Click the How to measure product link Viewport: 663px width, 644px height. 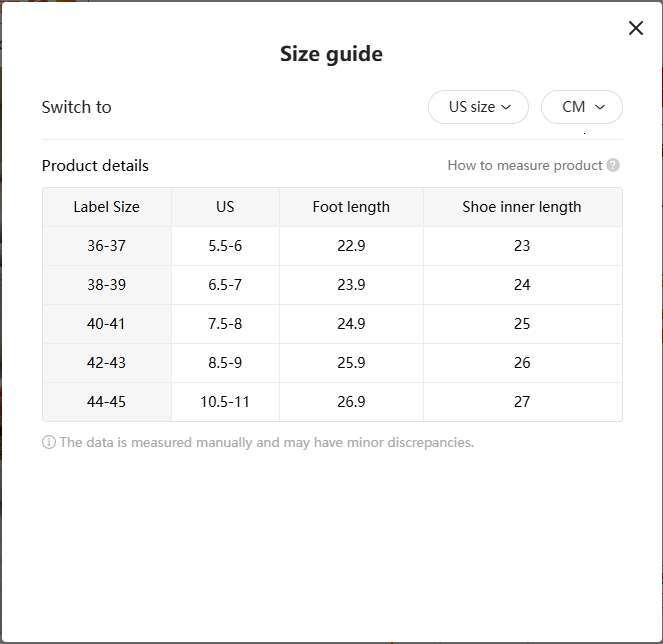tap(524, 165)
